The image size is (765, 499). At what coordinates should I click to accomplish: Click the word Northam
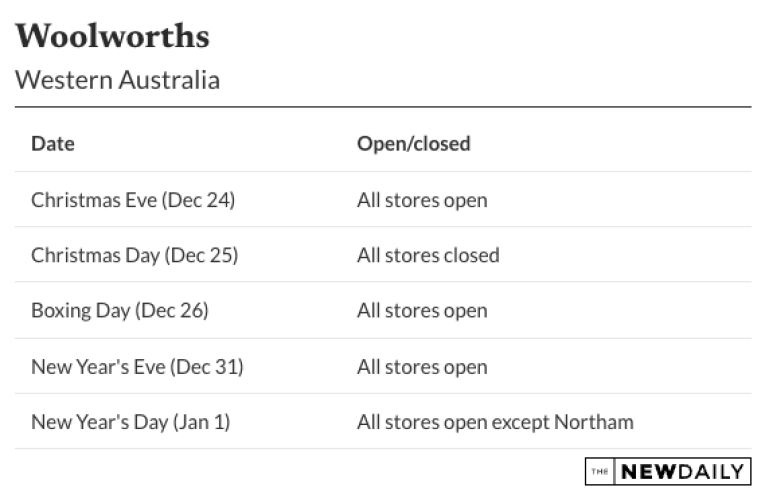[x=596, y=422]
